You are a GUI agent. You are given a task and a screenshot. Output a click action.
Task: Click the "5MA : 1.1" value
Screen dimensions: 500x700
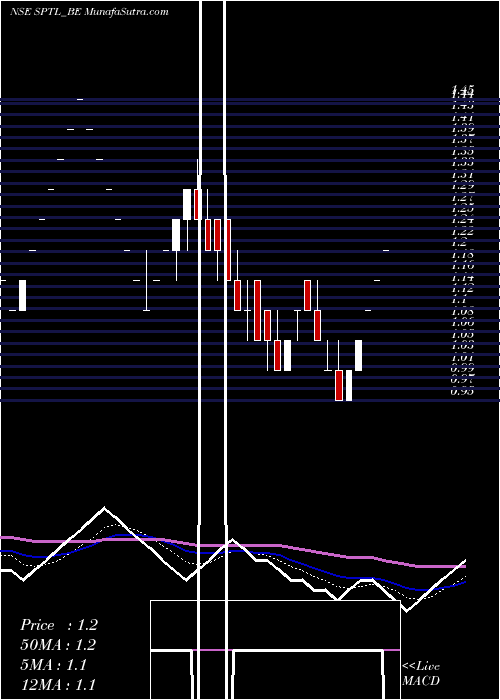53,665
